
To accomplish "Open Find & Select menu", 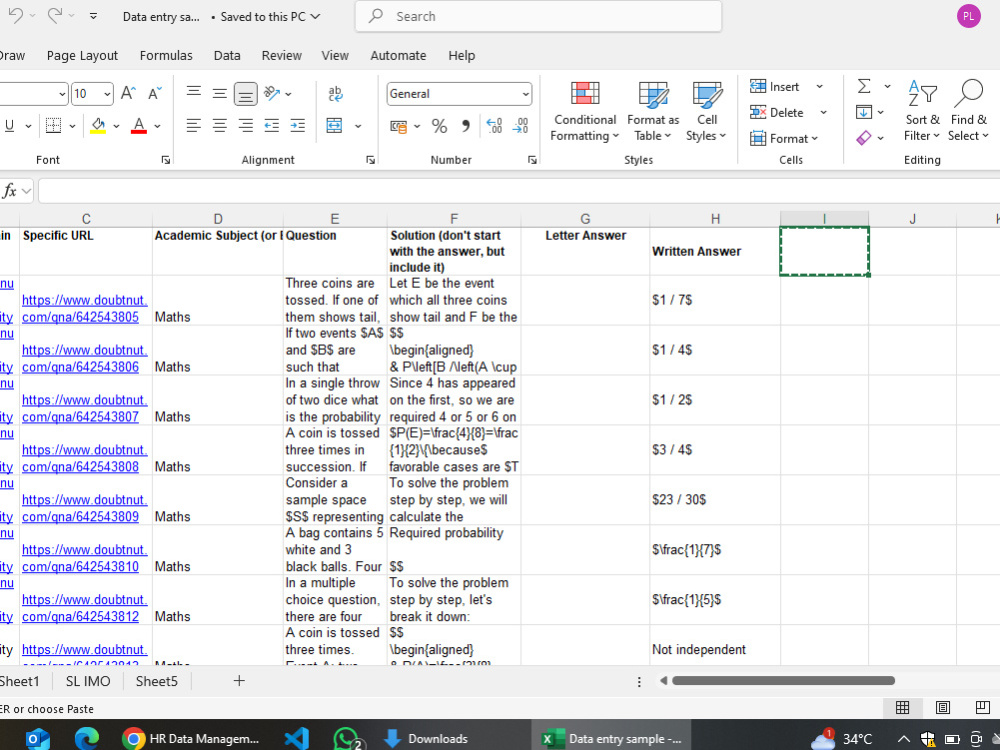I will coord(968,111).
